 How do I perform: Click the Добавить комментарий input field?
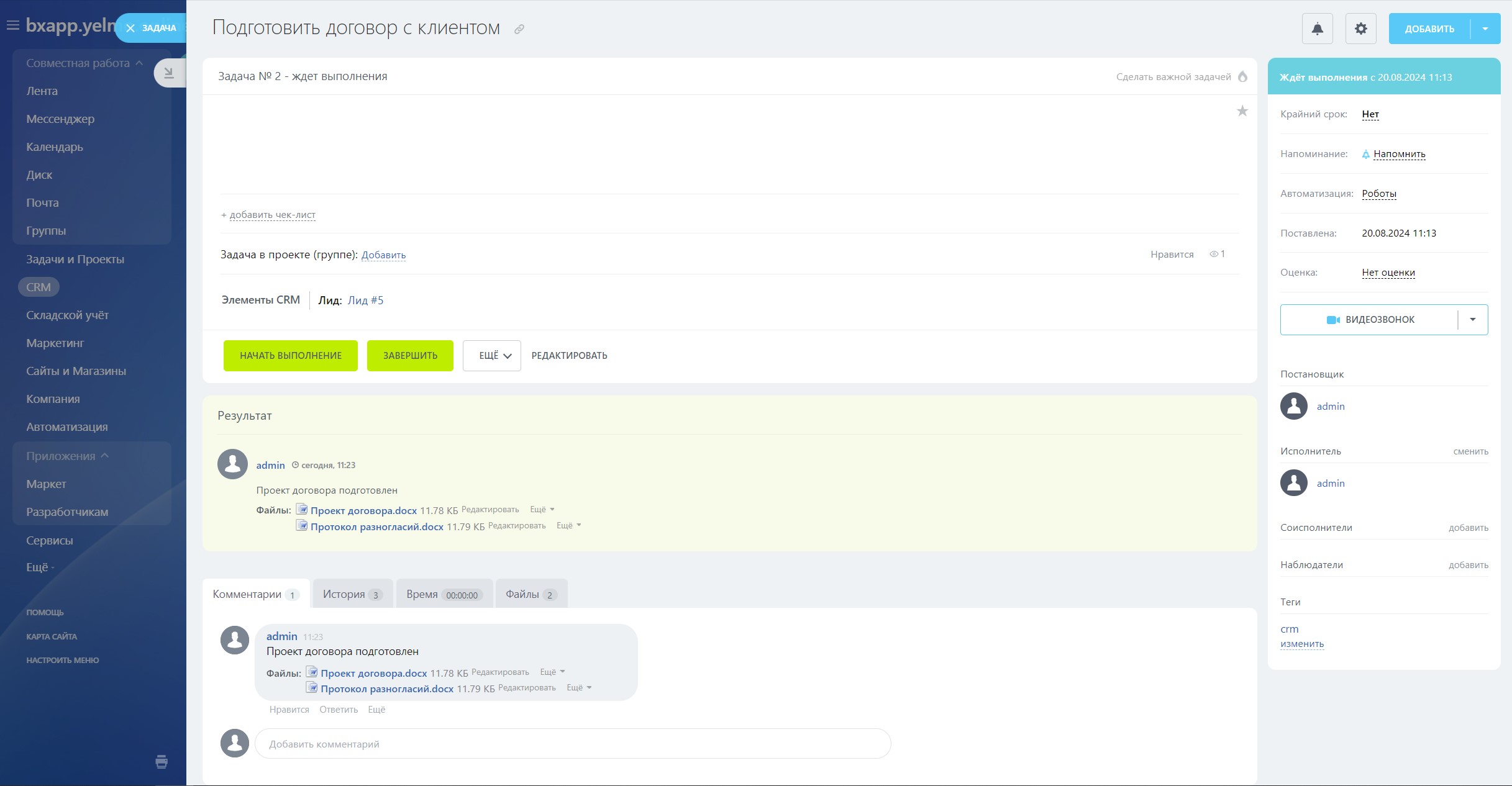tap(572, 744)
